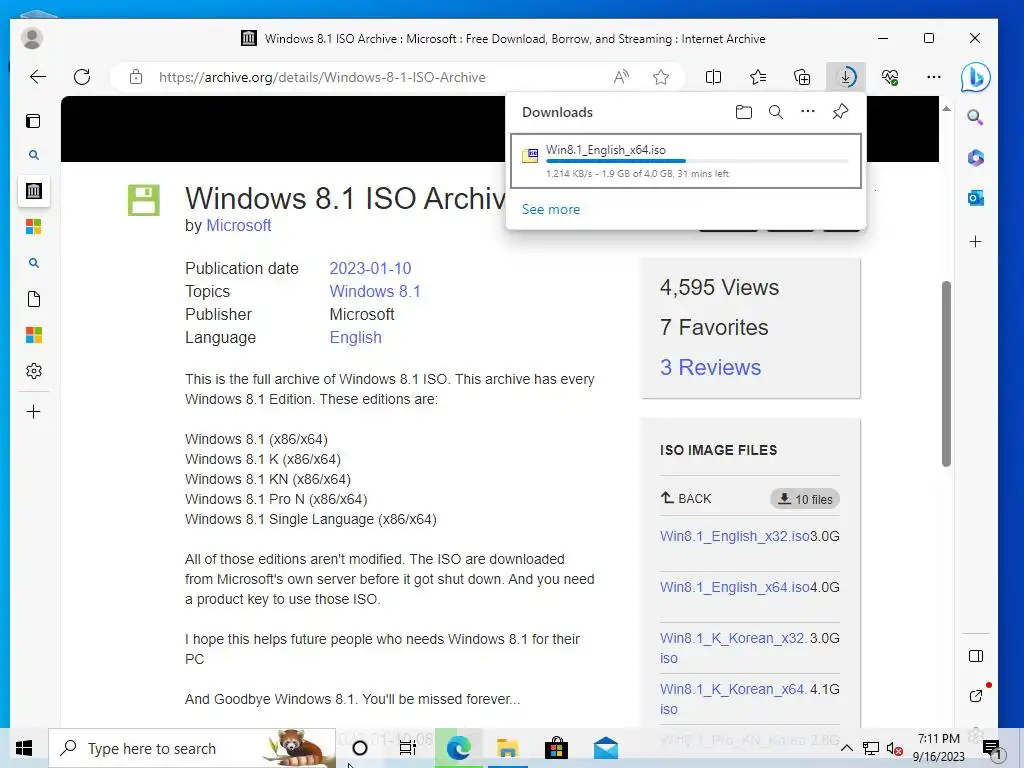Toggle sidebar visibility icon
The image size is (1024, 768).
tap(976, 656)
